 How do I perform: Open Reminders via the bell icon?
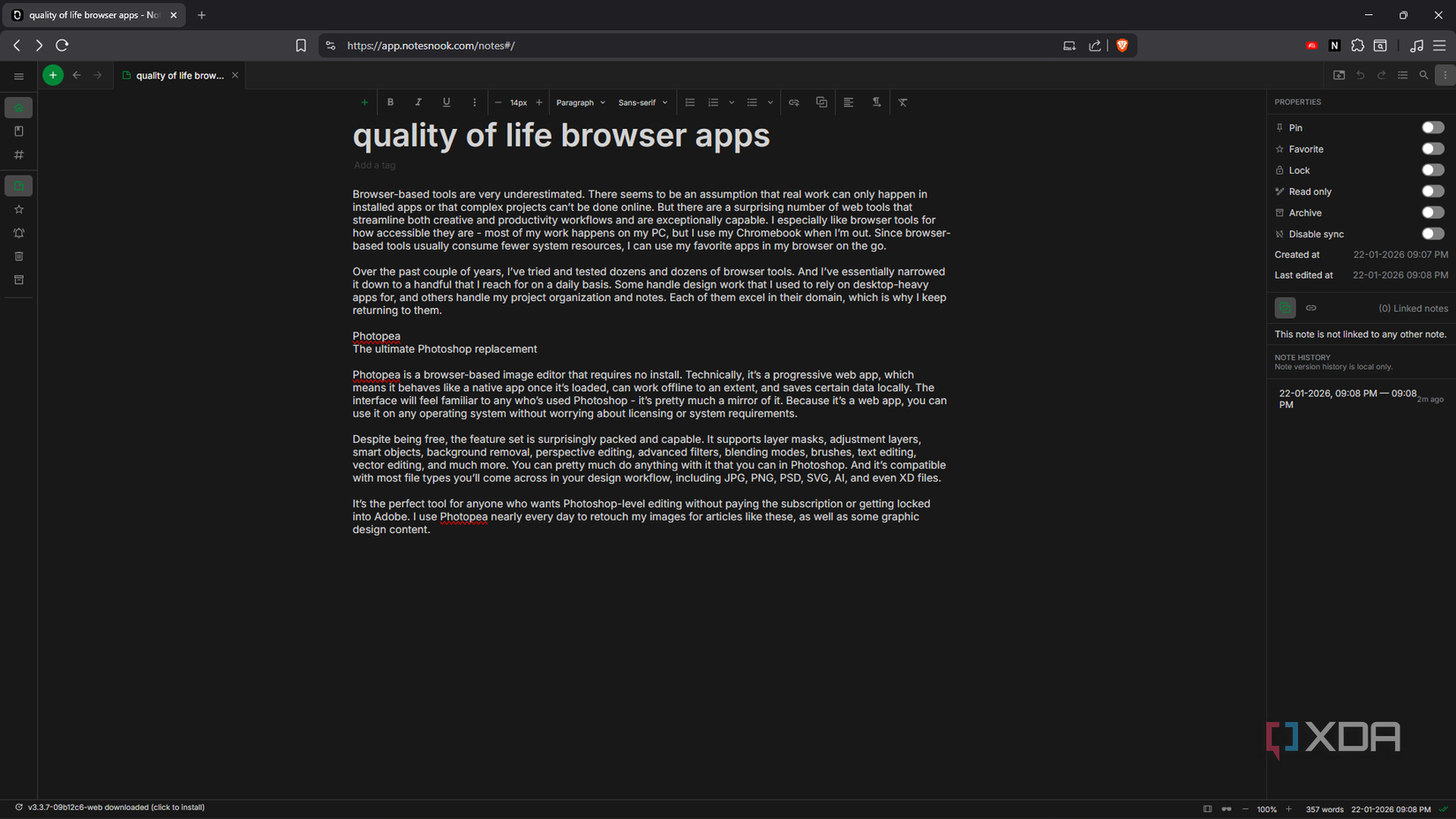(x=19, y=233)
